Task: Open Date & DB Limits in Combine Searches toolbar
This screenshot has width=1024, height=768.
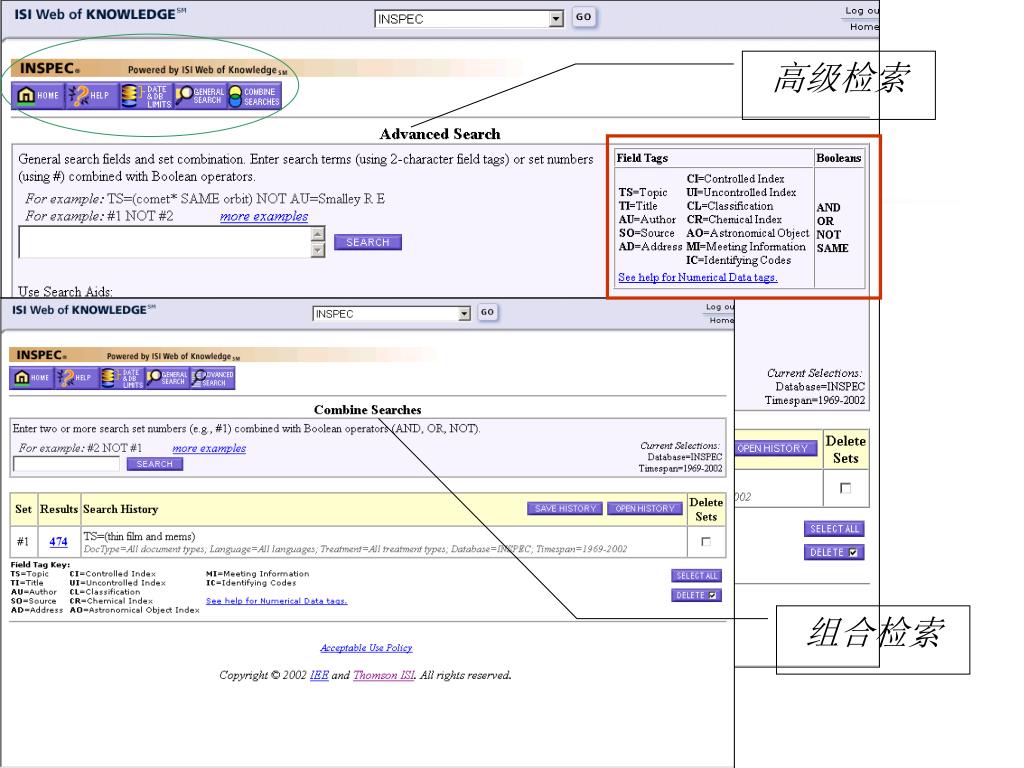Action: (x=121, y=377)
